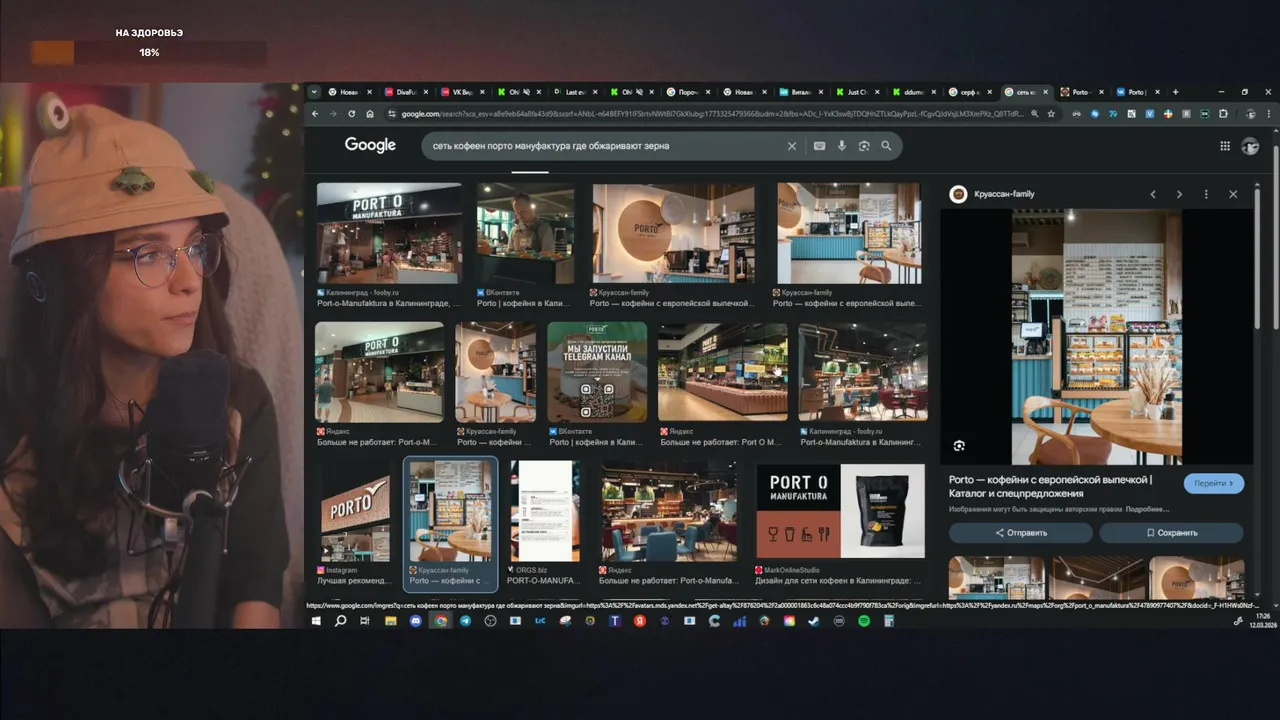Screen dimensions: 1280x720
Task: Open Windows taskbar search
Action: click(x=340, y=621)
